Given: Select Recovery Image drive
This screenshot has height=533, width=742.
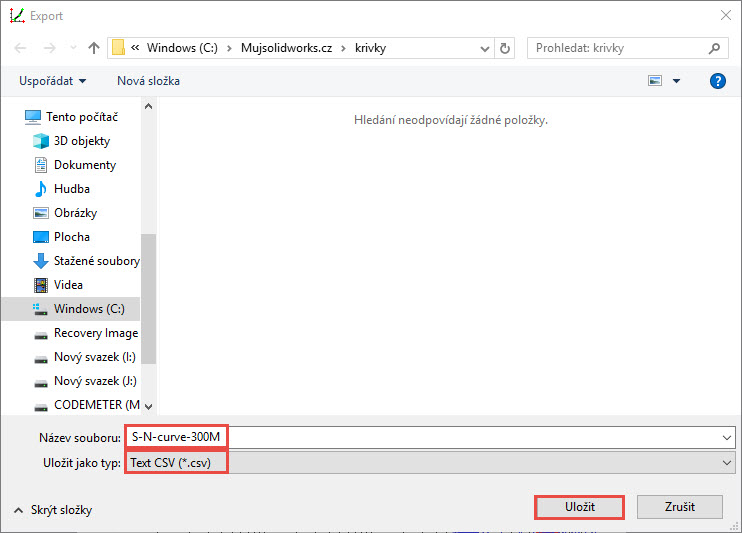Looking at the screenshot, I should click(96, 333).
